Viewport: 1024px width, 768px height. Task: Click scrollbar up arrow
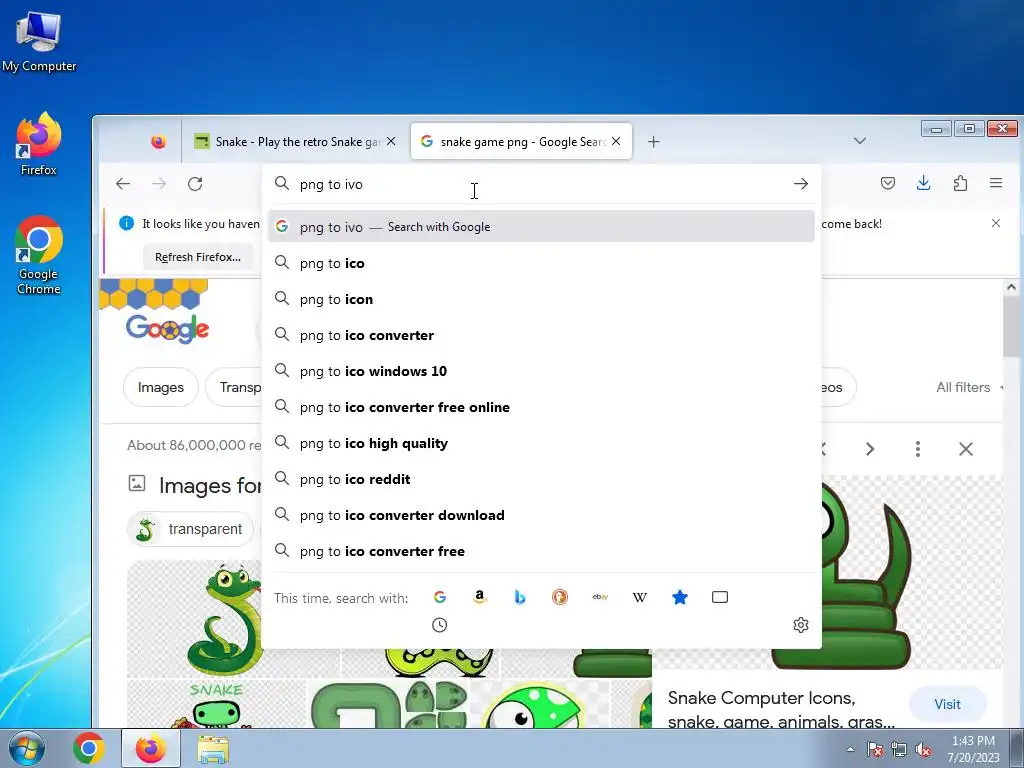[x=1011, y=287]
